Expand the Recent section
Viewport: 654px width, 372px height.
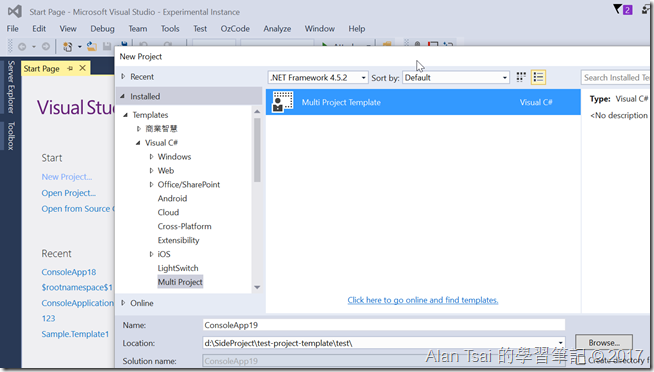123,76
